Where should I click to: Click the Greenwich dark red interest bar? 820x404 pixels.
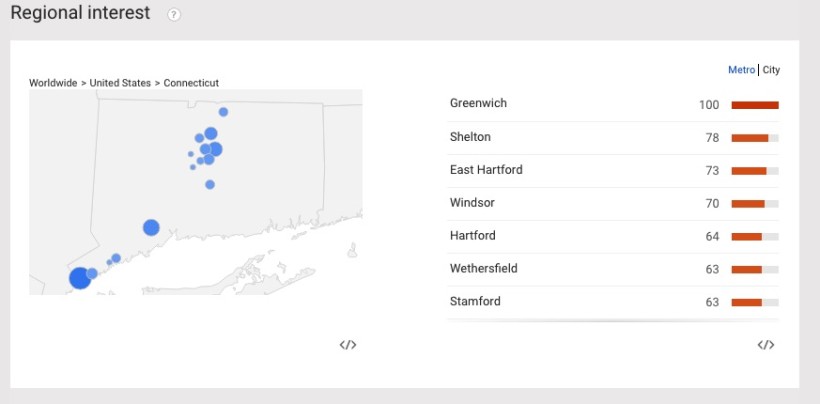(x=755, y=105)
